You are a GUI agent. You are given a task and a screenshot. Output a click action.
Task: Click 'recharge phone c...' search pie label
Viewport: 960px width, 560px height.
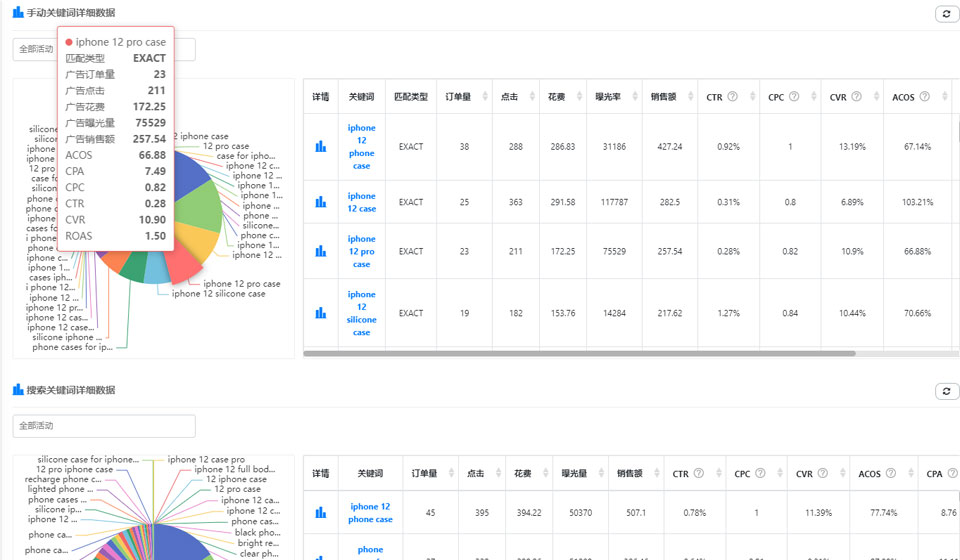tap(63, 479)
